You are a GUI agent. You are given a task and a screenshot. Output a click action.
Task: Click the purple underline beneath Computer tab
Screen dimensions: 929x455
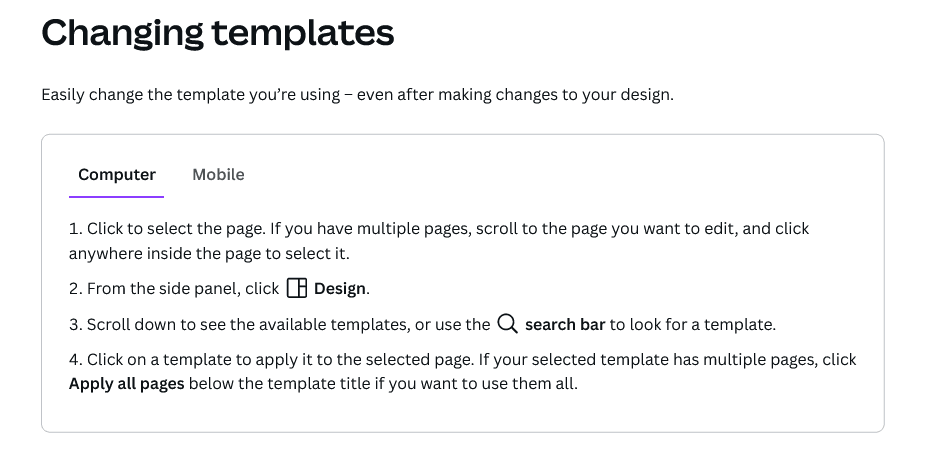click(117, 197)
